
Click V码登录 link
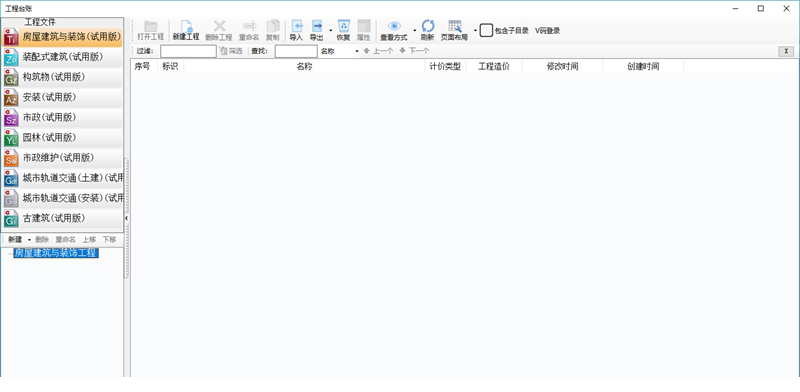[x=547, y=31]
